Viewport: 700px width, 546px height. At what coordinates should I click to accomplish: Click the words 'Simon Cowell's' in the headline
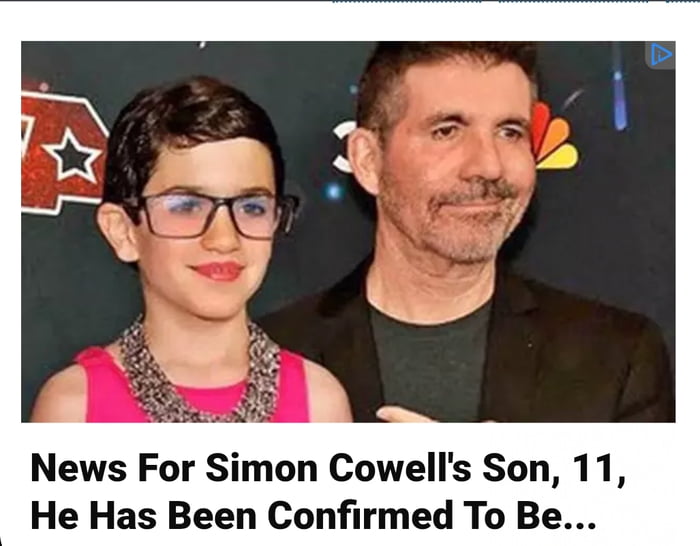338,467
